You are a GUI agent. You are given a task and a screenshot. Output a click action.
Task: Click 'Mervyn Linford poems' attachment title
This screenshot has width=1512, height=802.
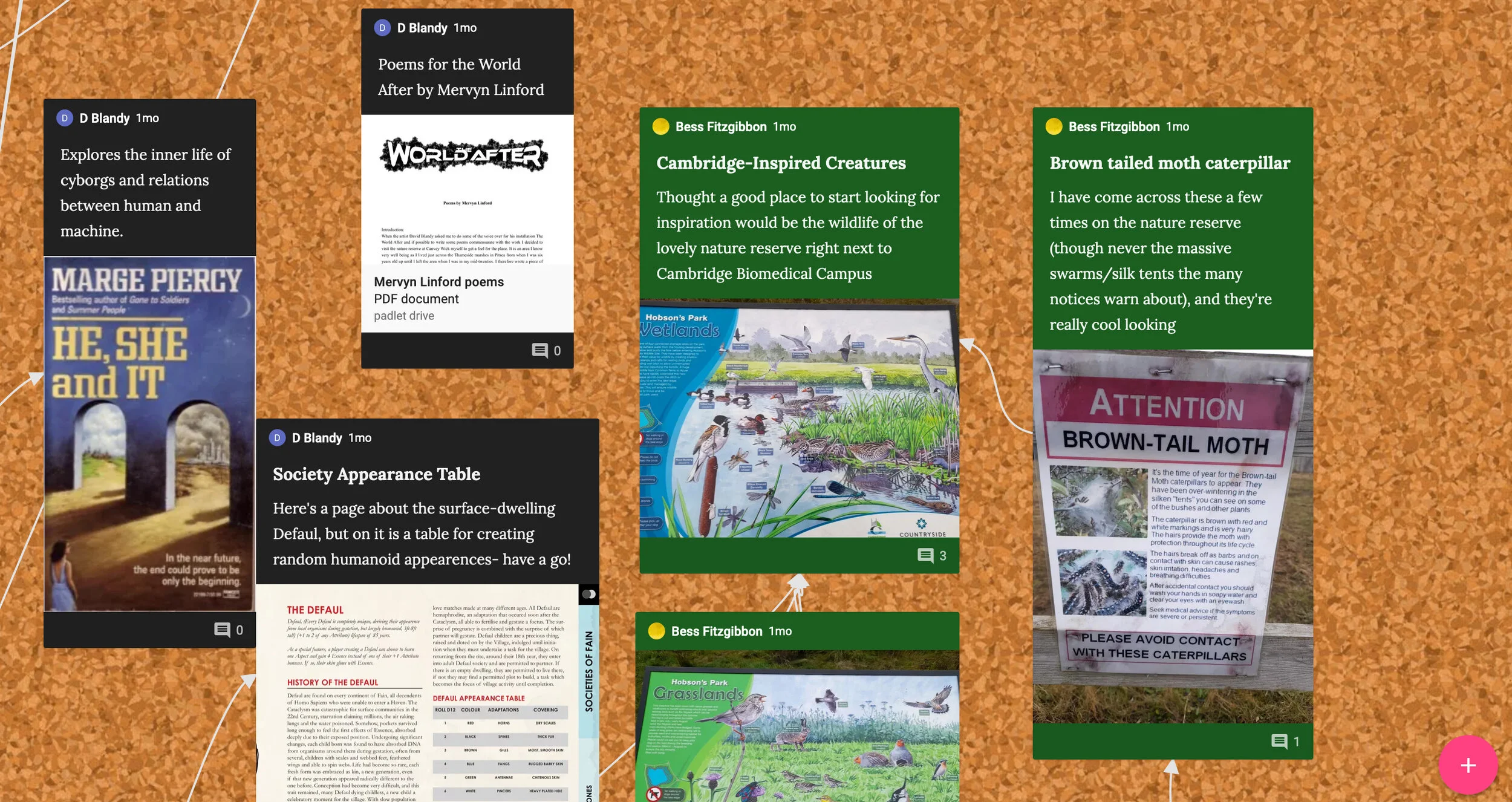coord(438,282)
